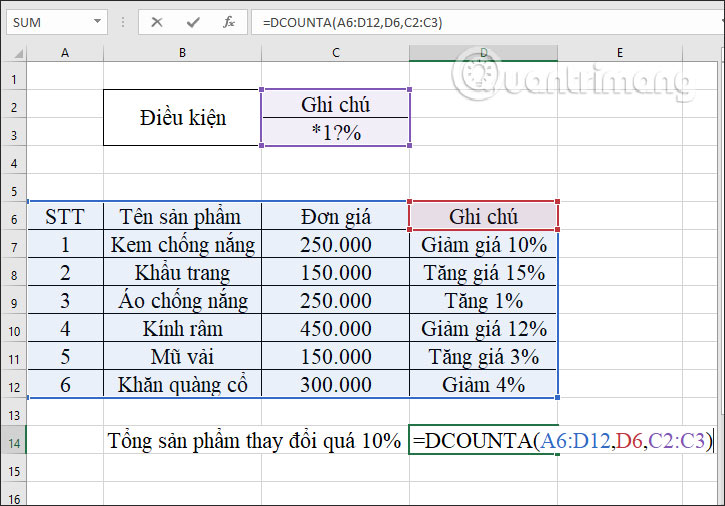The height and width of the screenshot is (506, 725).
Task: Click price cell '300.000'
Action: pyautogui.click(x=335, y=384)
